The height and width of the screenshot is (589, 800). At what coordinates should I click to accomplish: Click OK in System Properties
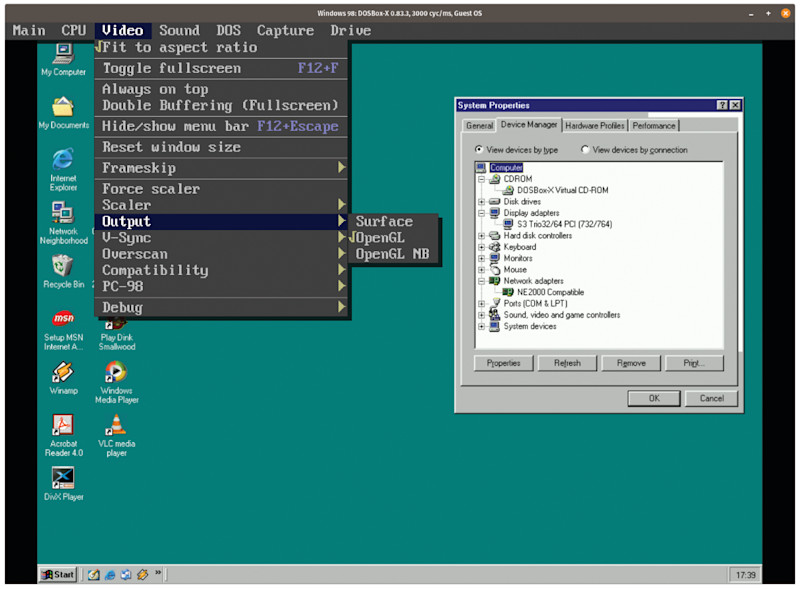point(654,399)
